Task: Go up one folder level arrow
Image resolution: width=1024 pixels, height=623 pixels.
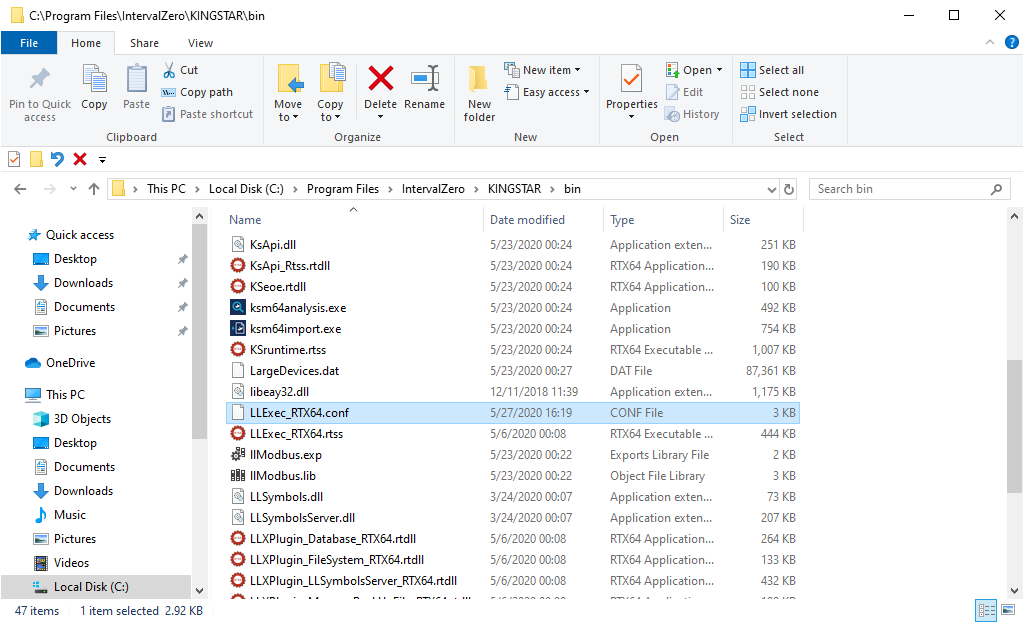Action: (x=94, y=189)
